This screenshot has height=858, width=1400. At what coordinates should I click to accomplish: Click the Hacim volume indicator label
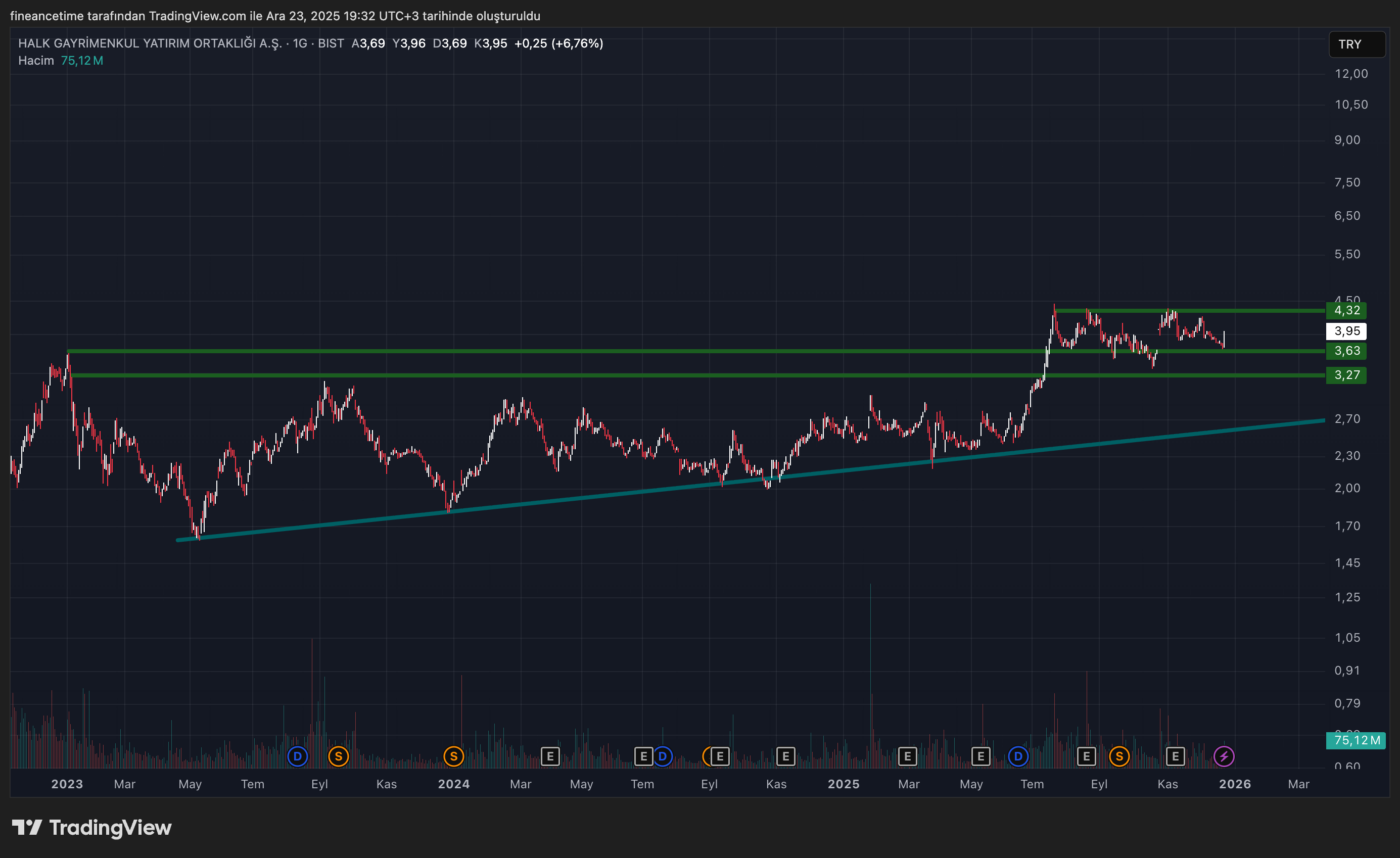(36, 61)
